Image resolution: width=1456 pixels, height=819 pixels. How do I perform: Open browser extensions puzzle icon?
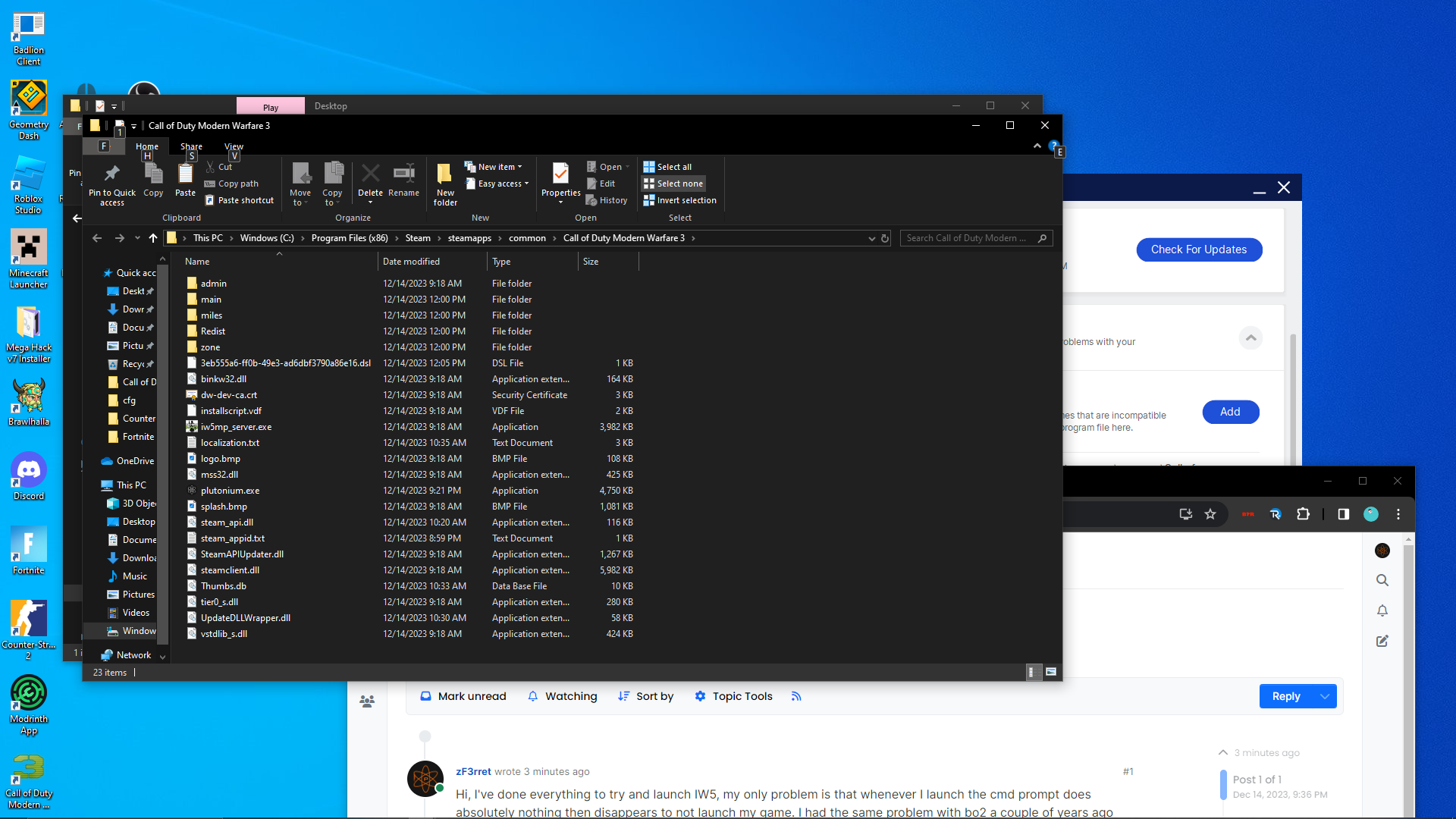1303,514
